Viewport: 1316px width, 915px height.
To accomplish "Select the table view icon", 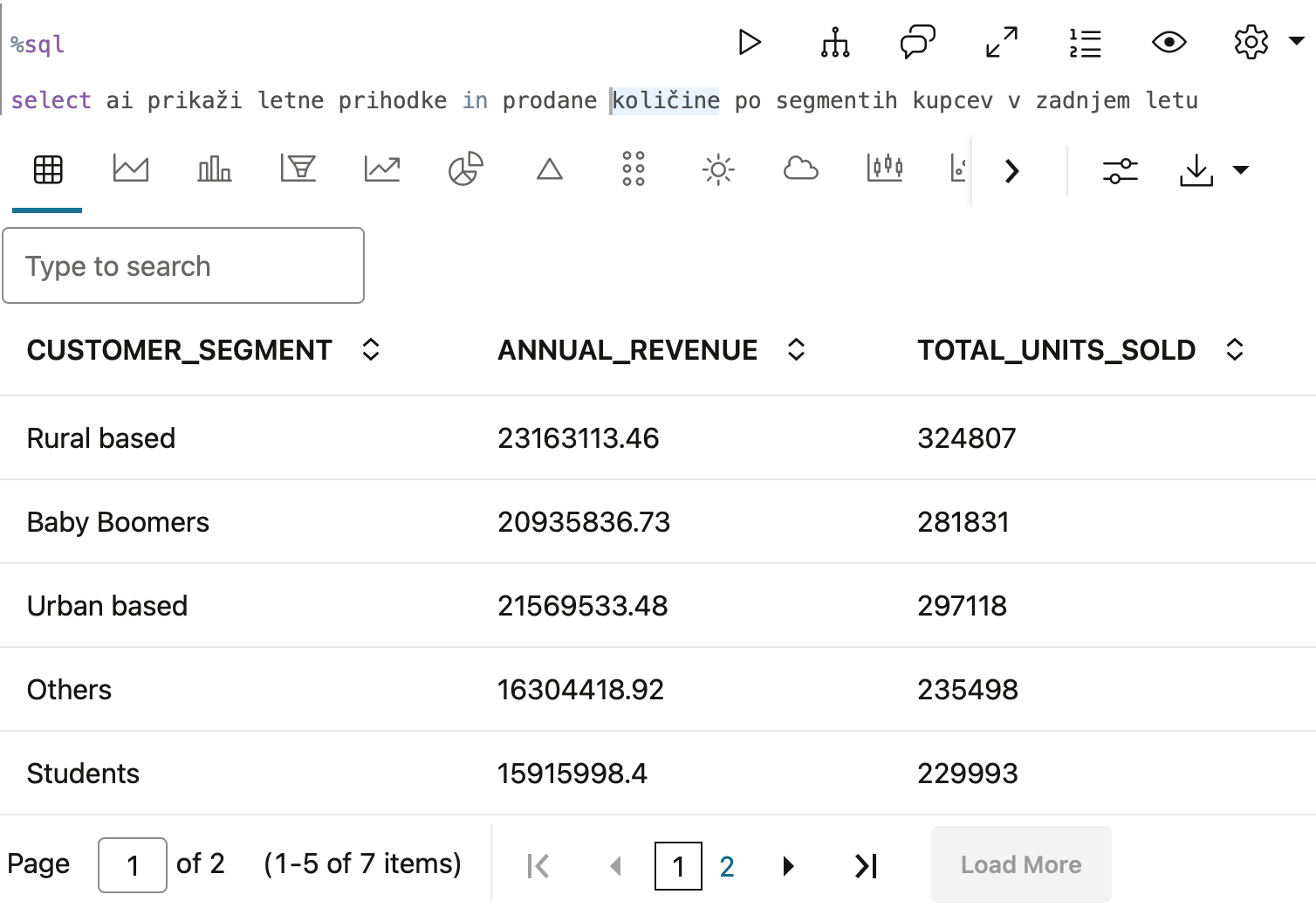I will coord(48,169).
